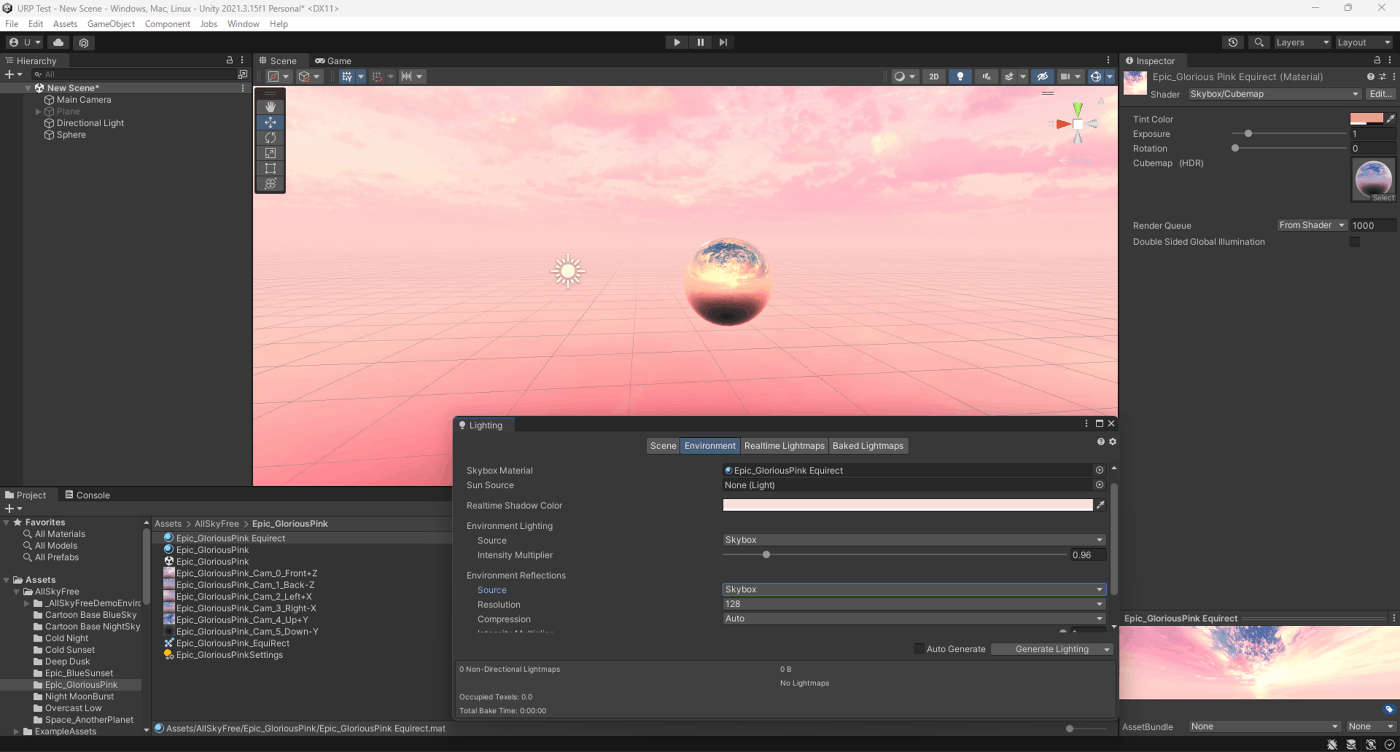Click the Generate Lighting button

coord(1052,649)
